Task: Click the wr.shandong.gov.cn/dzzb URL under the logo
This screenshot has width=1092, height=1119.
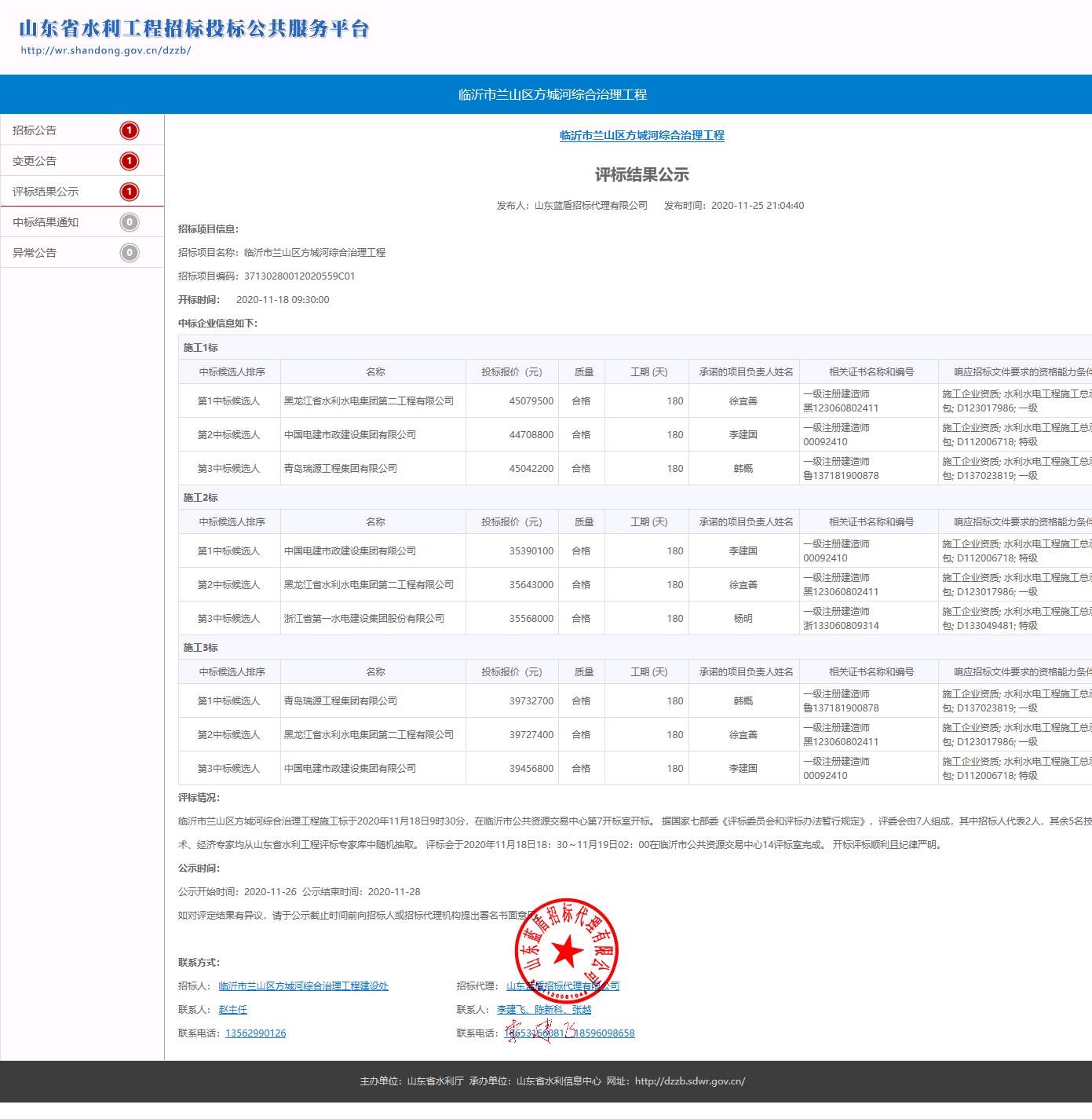Action: coord(106,51)
